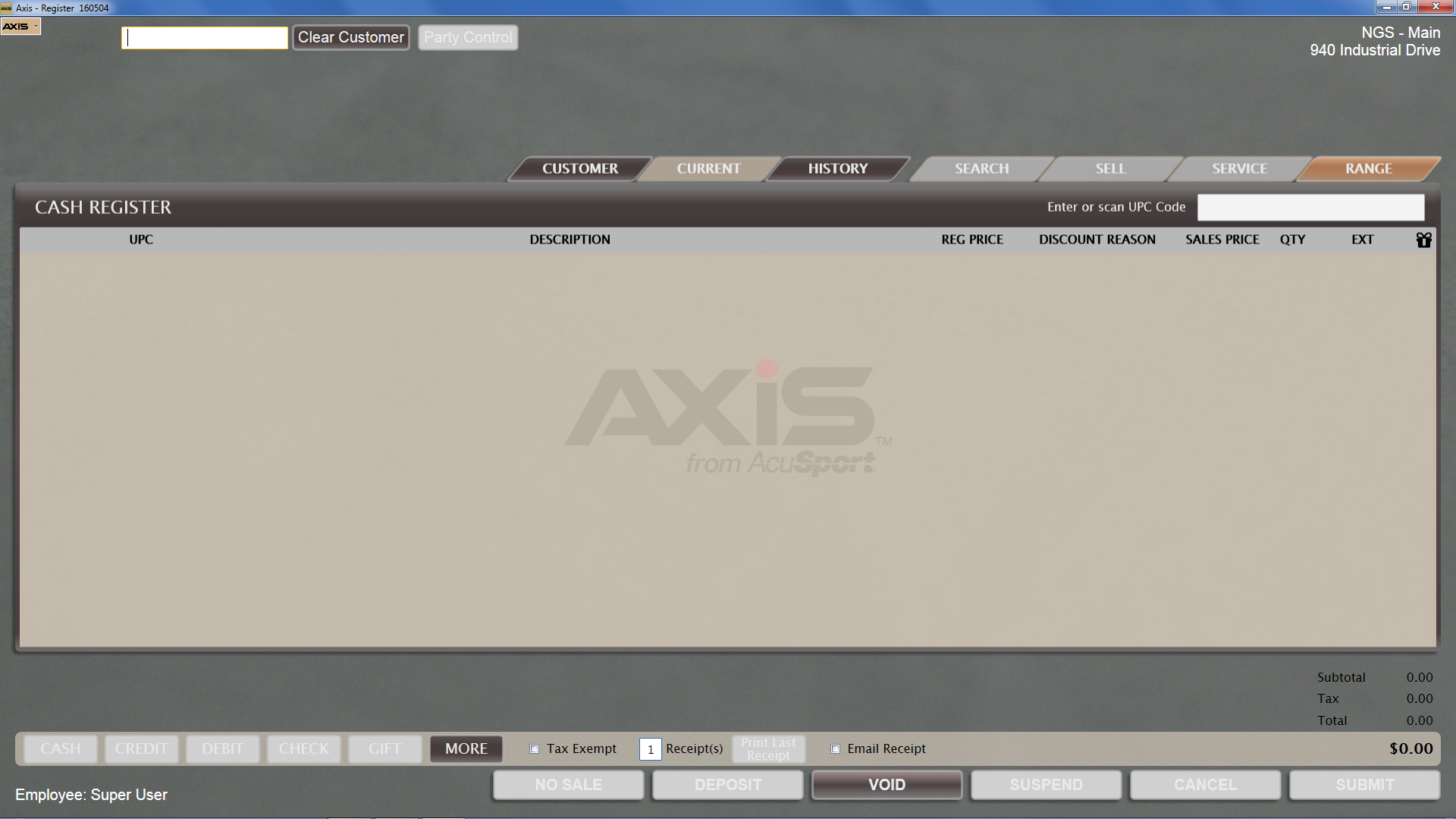Select the SERVICE tab
The height and width of the screenshot is (819, 1456).
[x=1240, y=168]
